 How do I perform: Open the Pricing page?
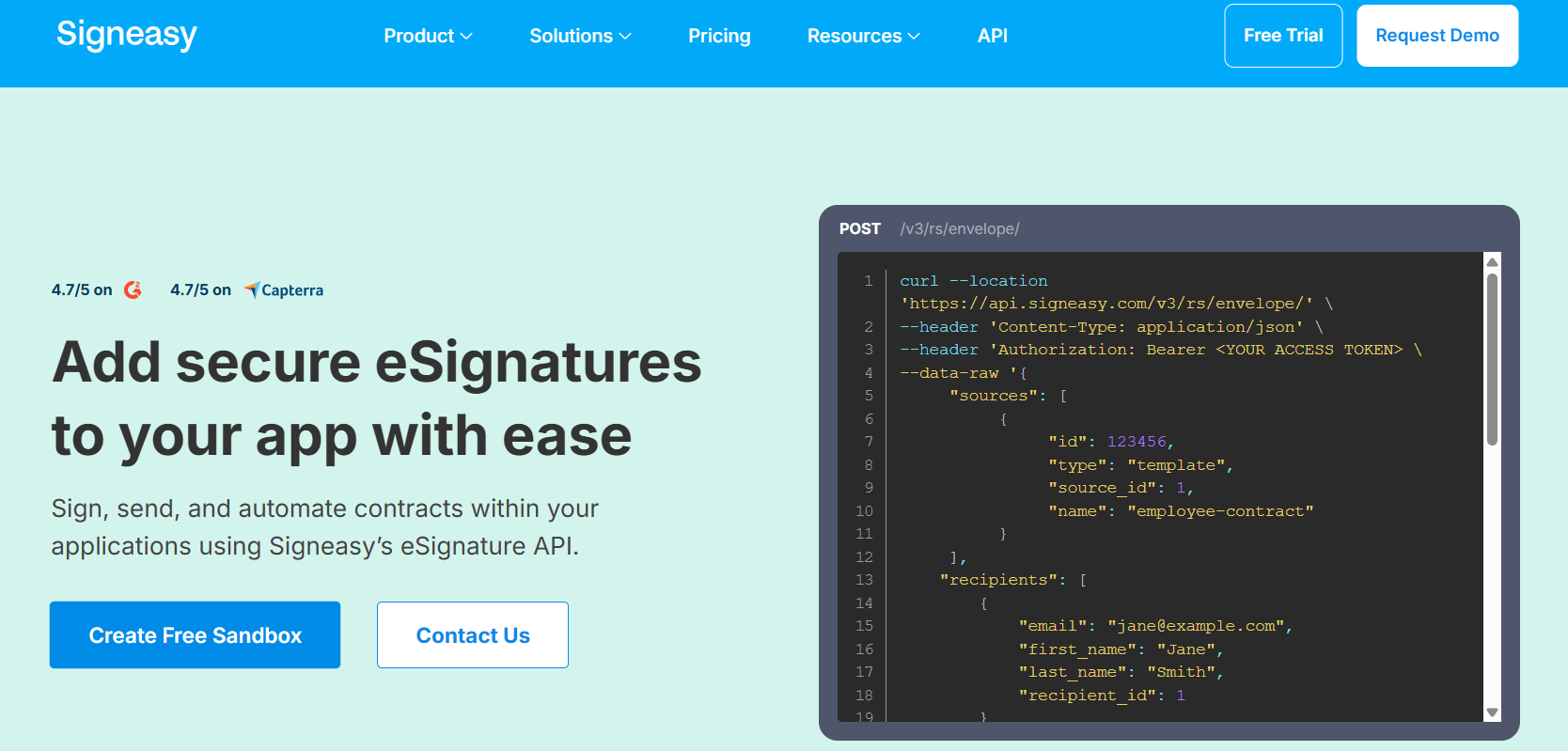click(x=719, y=36)
